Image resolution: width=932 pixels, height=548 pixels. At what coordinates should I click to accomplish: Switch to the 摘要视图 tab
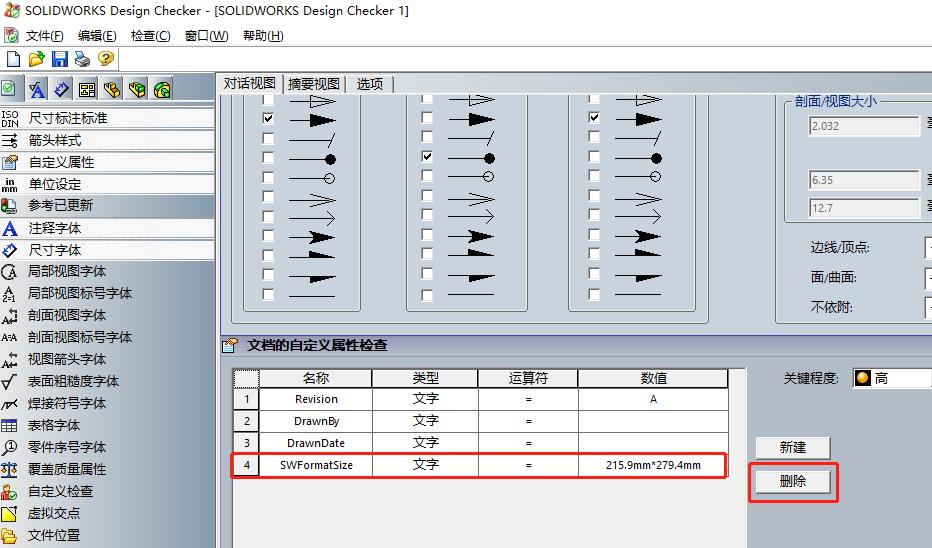(314, 84)
